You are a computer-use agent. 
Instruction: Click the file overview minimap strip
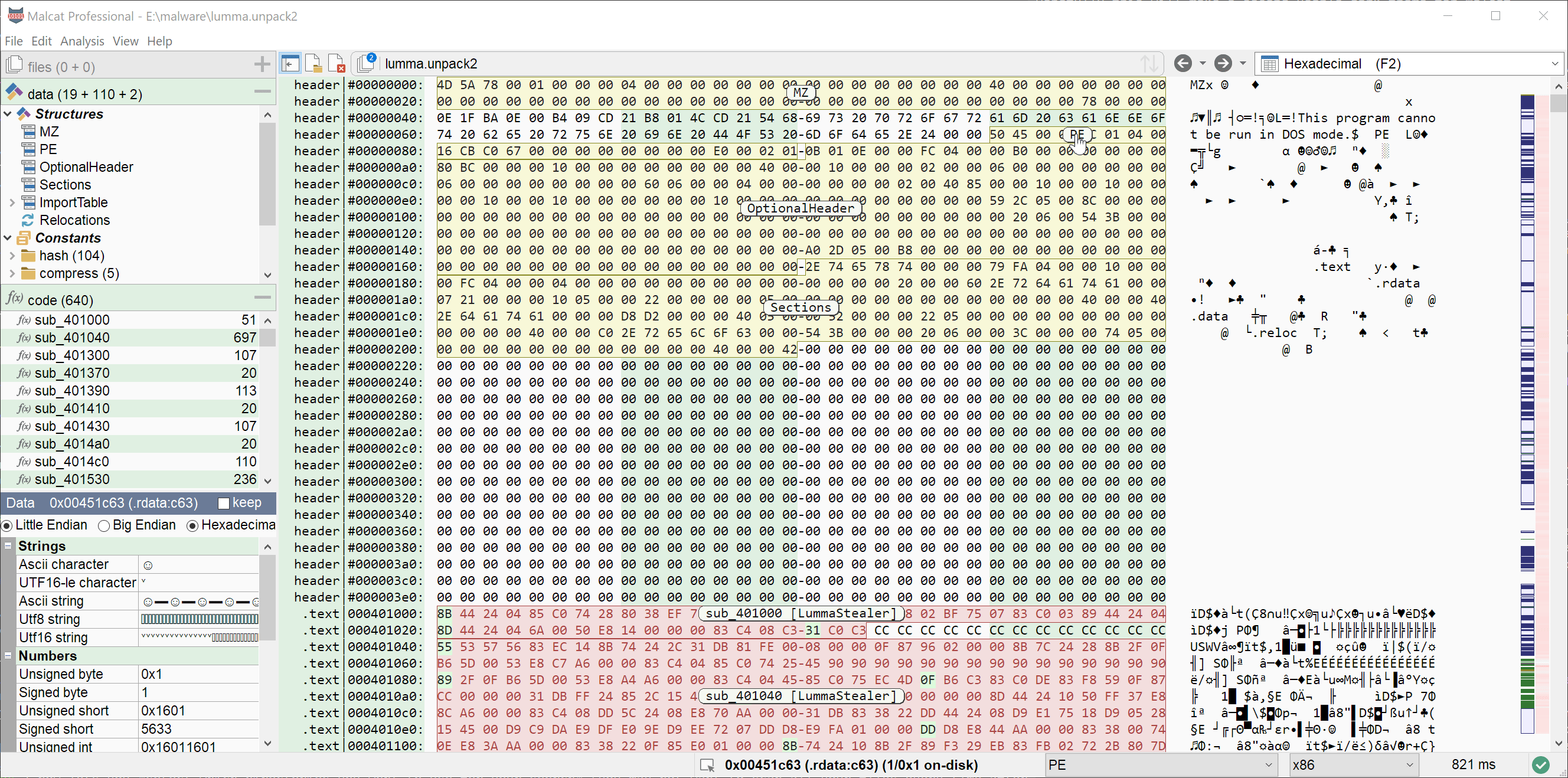pyautogui.click(x=1527, y=414)
